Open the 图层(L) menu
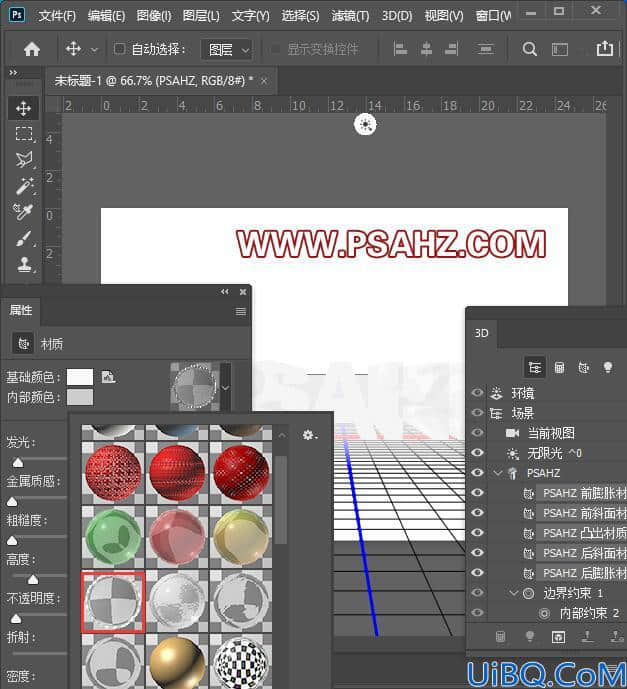 pyautogui.click(x=201, y=16)
